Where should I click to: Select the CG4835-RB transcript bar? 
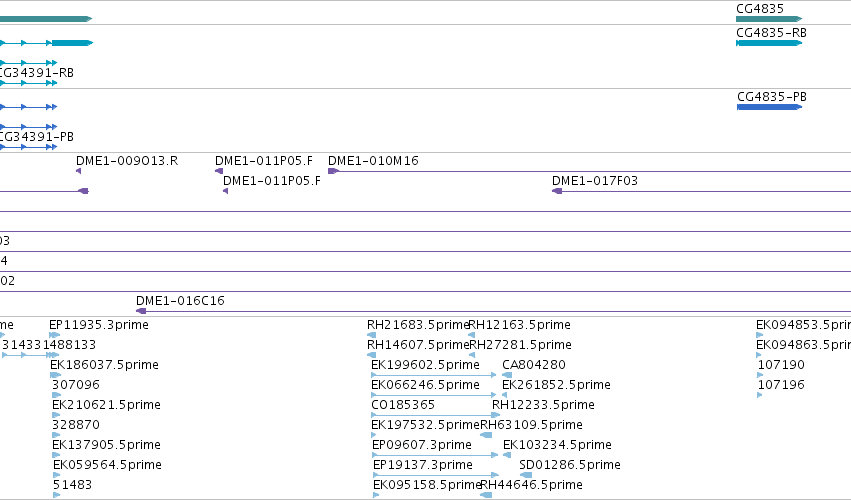click(x=769, y=43)
